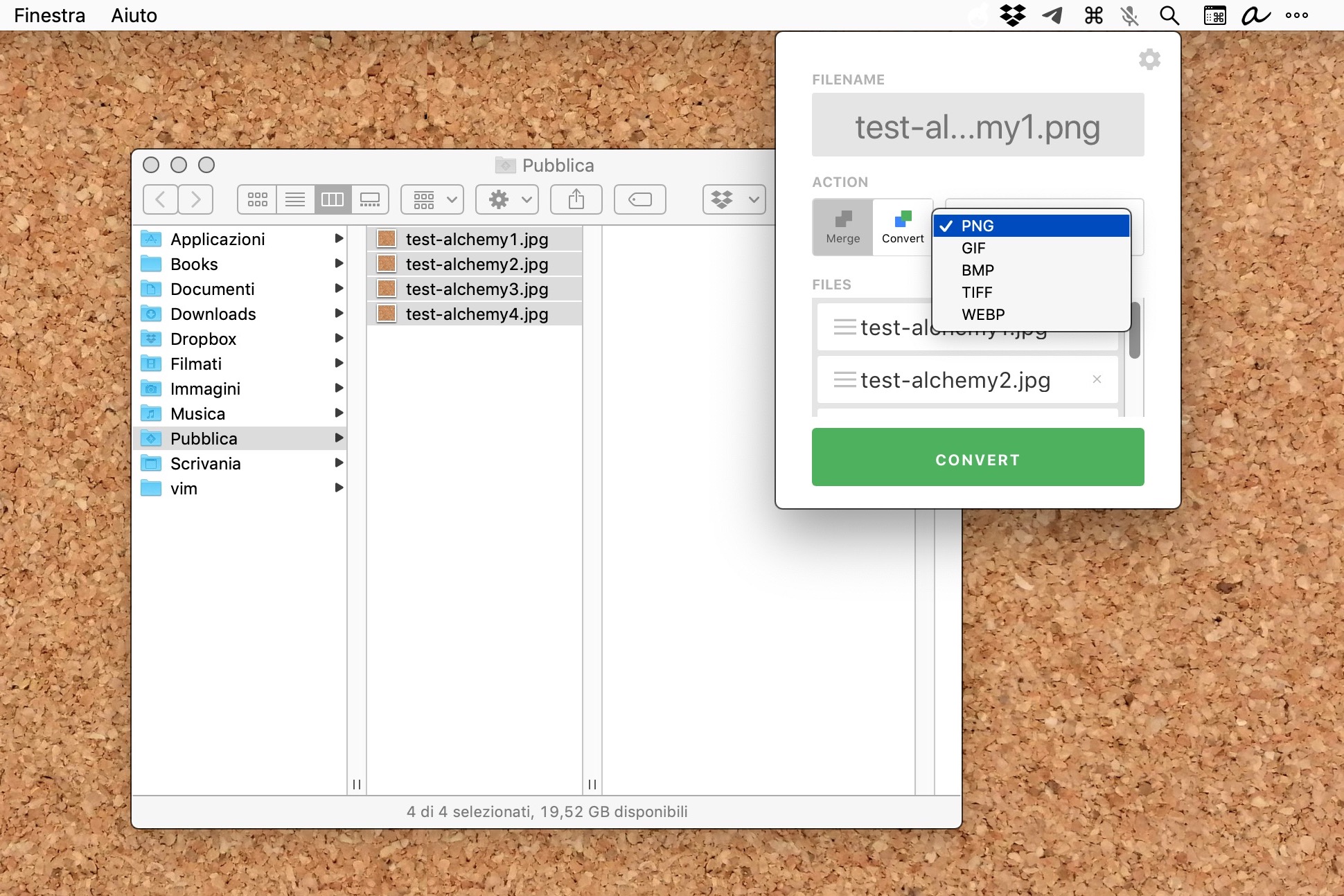
Task: Choose GIF from the format list
Action: point(973,248)
